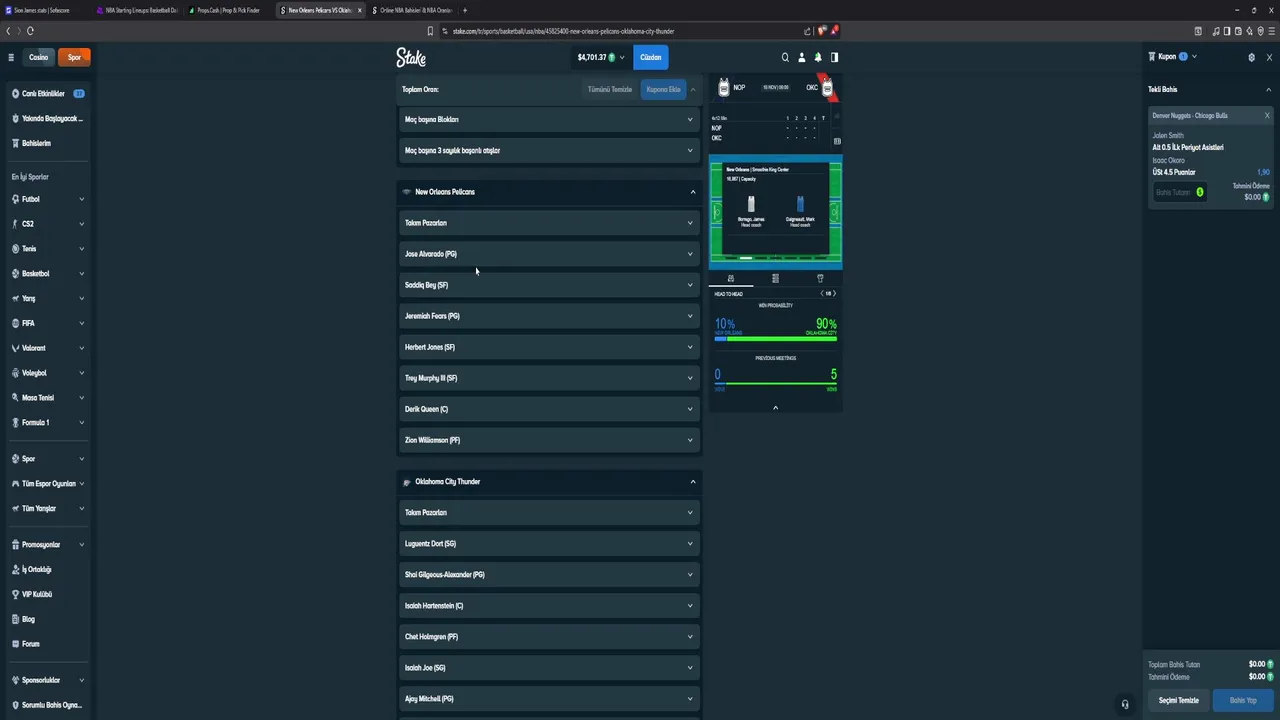Click the Formula 1 icon in sidebar
This screenshot has width=1280, height=720.
15,422
